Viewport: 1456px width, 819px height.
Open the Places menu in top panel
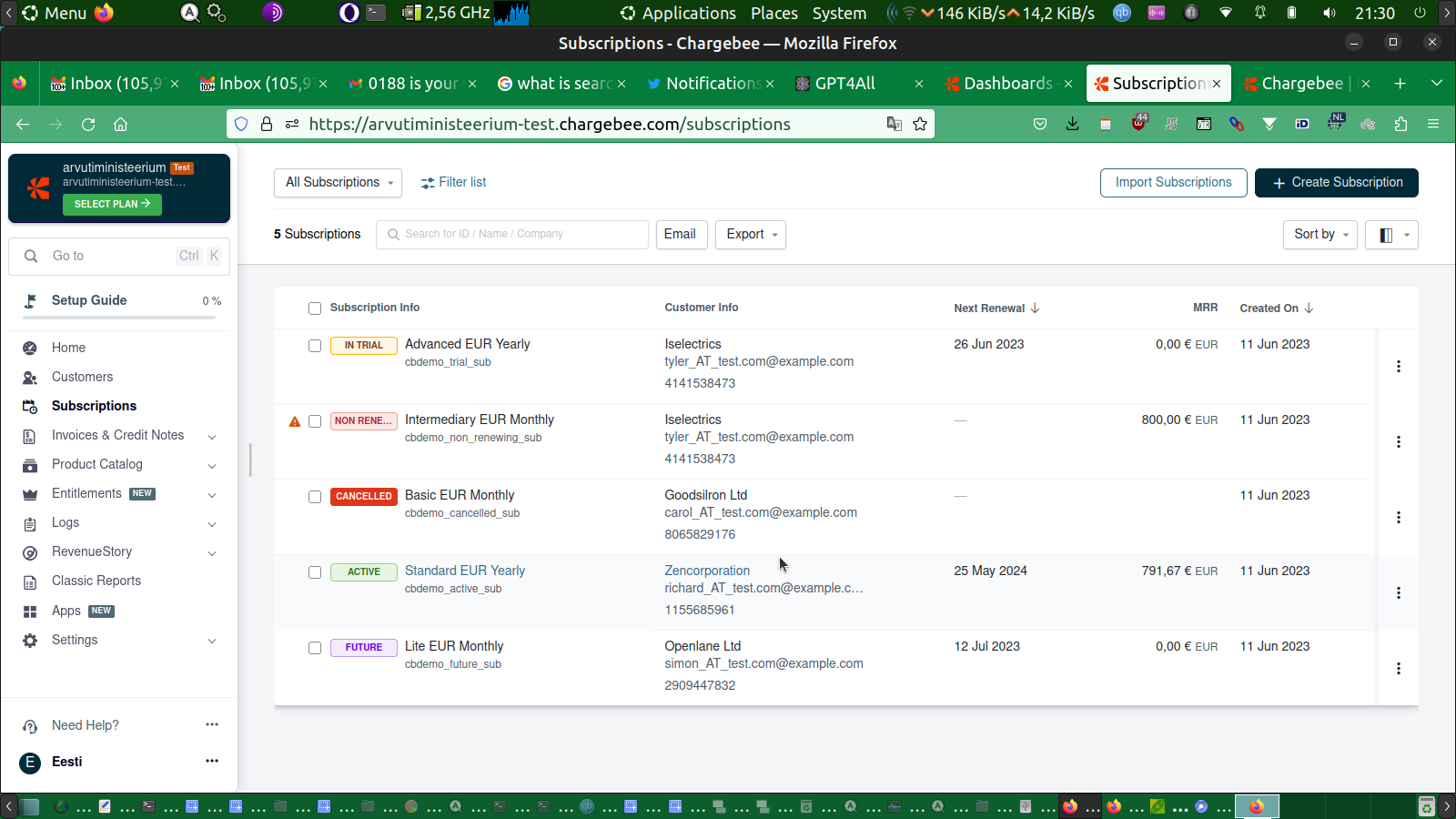(x=774, y=13)
